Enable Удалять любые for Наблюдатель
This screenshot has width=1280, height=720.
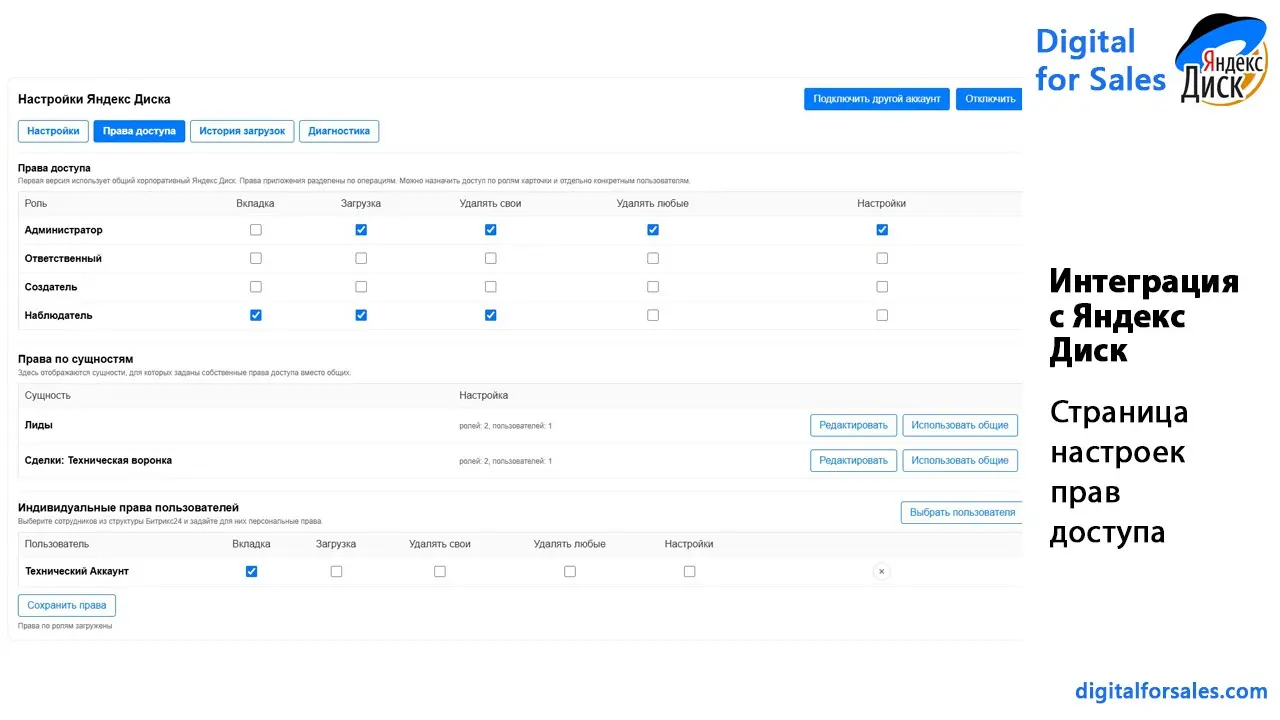653,315
